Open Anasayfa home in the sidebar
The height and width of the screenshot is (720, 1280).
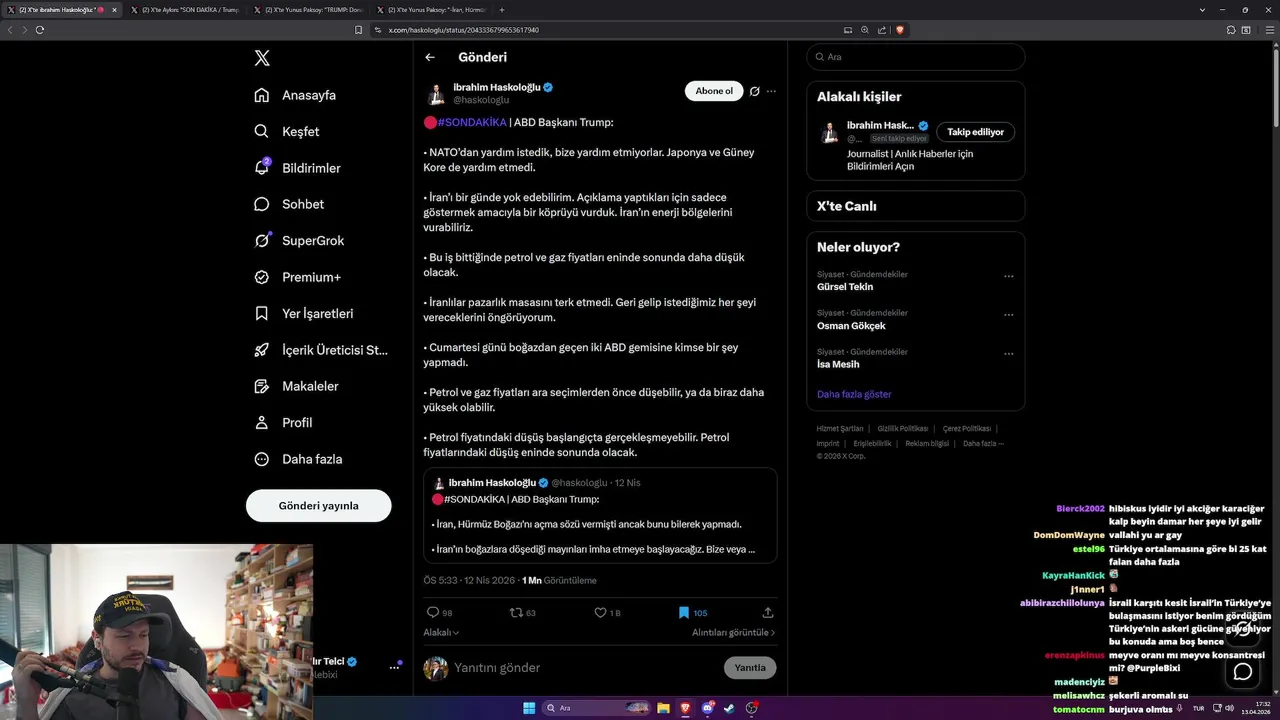[x=295, y=95]
